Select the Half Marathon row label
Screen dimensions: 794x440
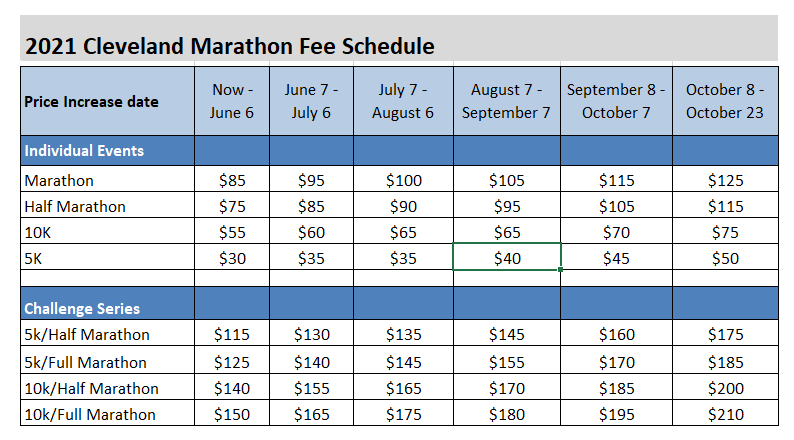(x=75, y=206)
